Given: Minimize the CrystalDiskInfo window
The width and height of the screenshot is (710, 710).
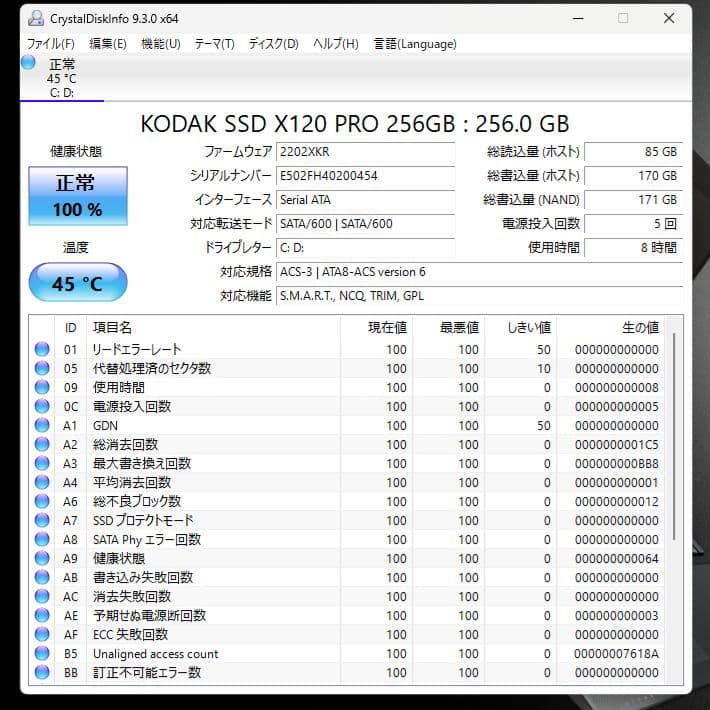Looking at the screenshot, I should coord(577,19).
